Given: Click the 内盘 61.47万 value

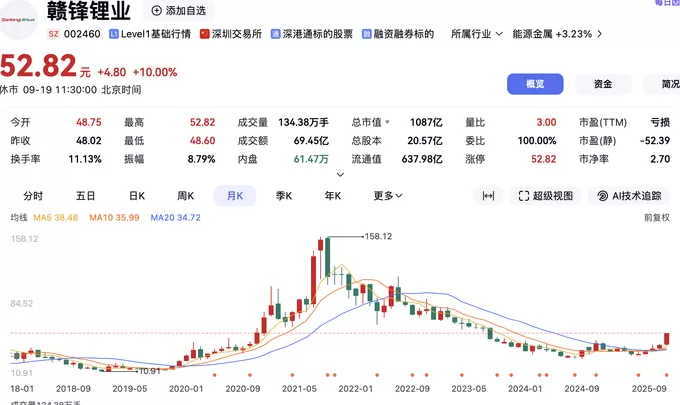Looking at the screenshot, I should pos(311,159).
